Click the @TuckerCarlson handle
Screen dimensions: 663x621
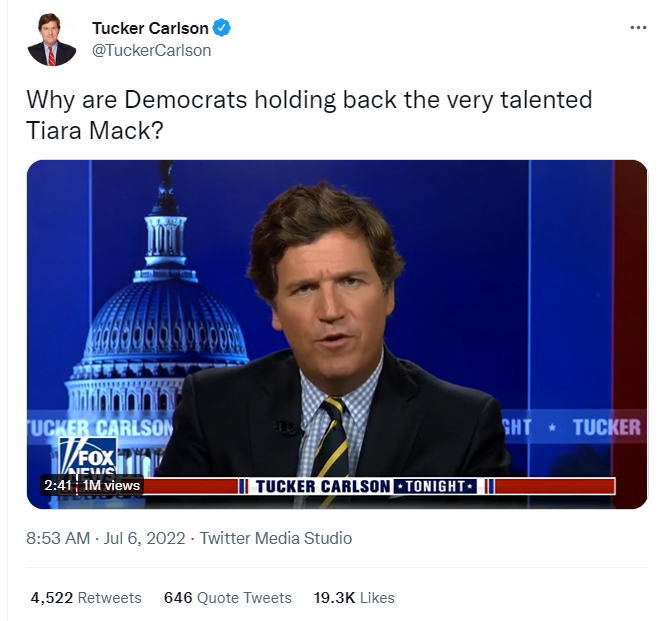151,50
